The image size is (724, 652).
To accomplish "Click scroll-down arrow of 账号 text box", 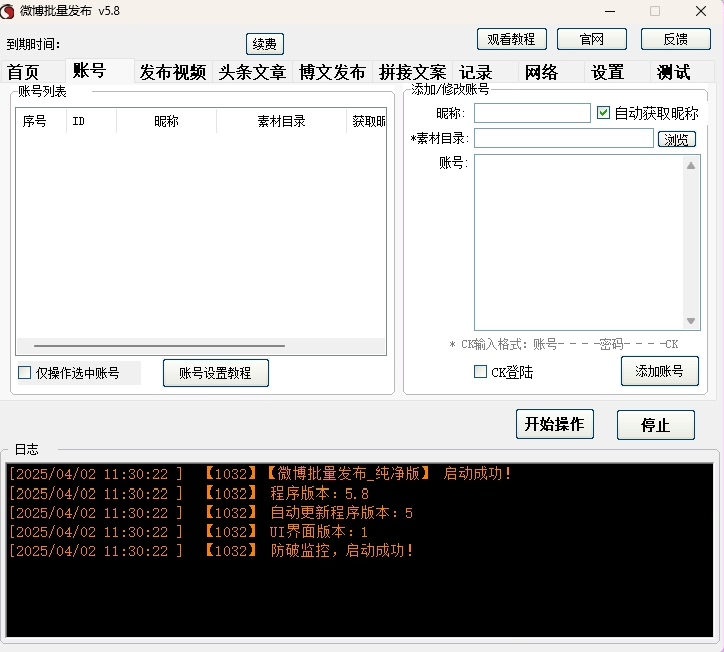I will pos(691,320).
